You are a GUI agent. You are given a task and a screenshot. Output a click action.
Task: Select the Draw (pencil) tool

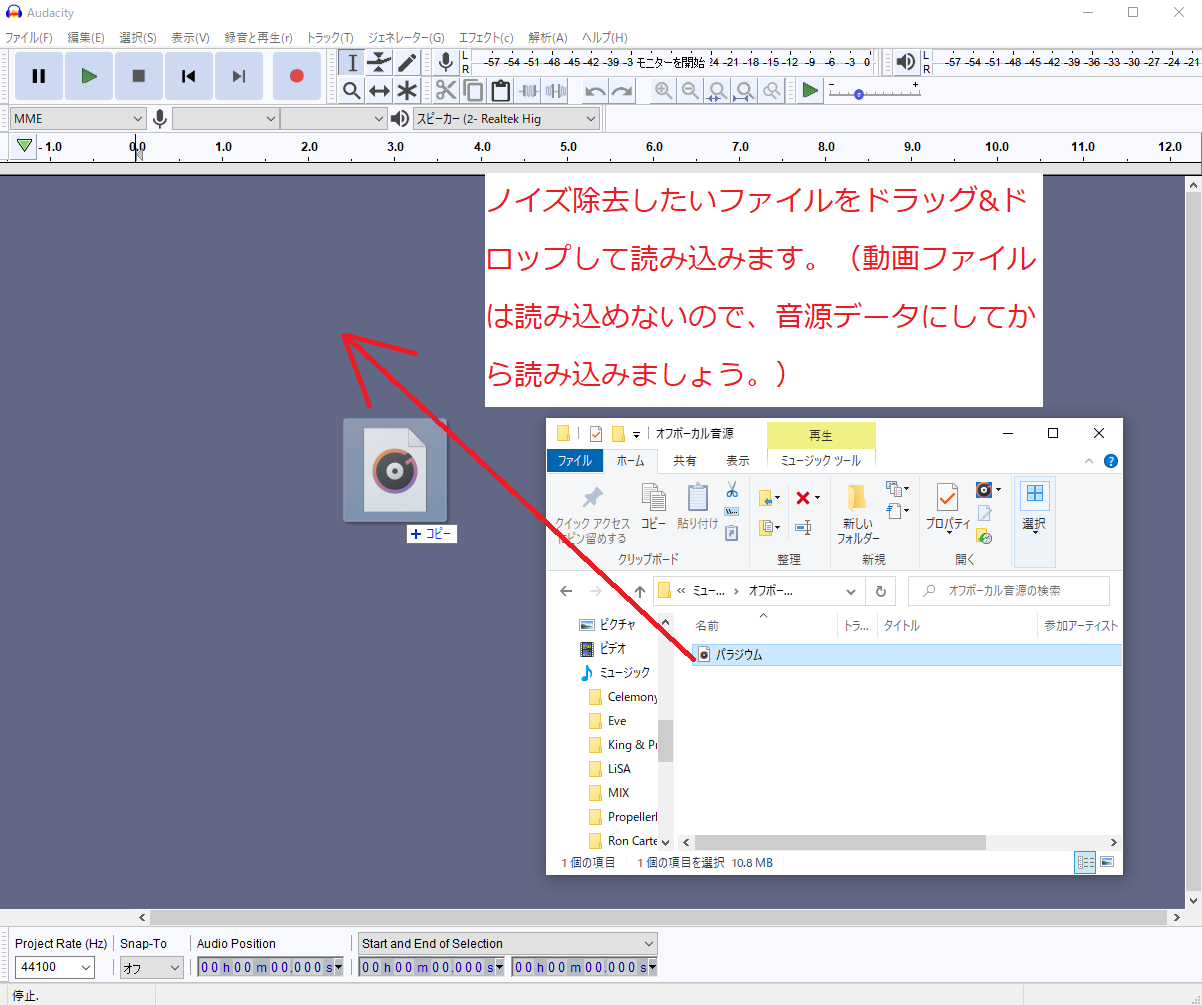406,62
